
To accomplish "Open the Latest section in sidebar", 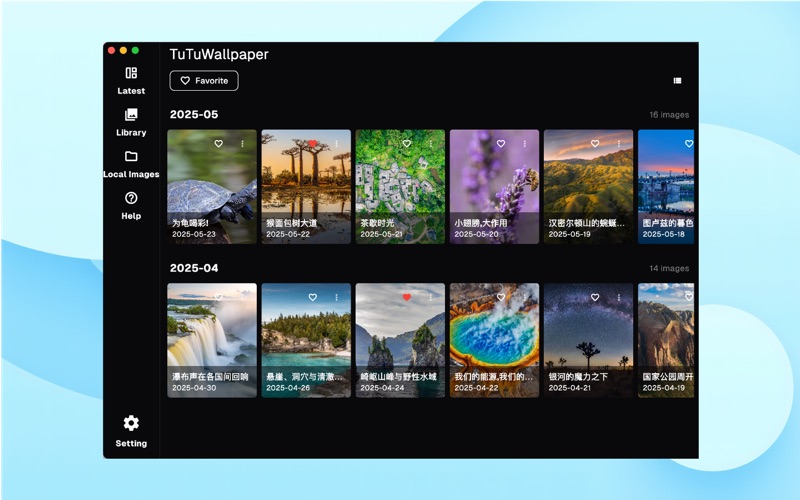I will point(131,81).
